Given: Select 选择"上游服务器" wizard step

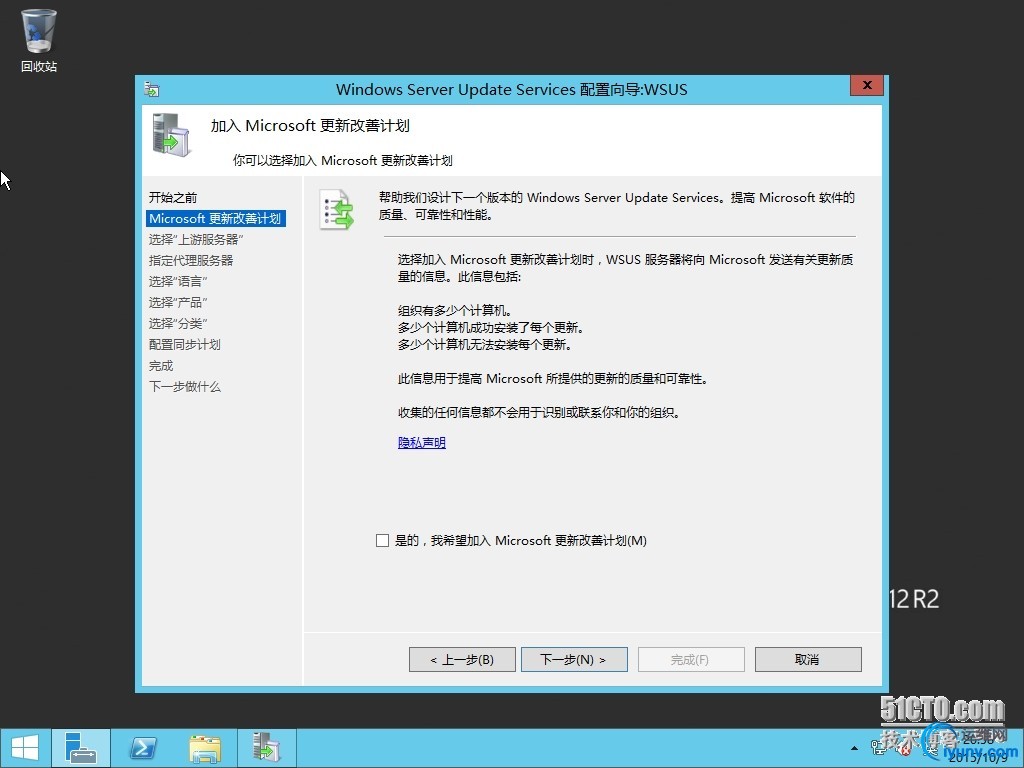Looking at the screenshot, I should (x=196, y=240).
